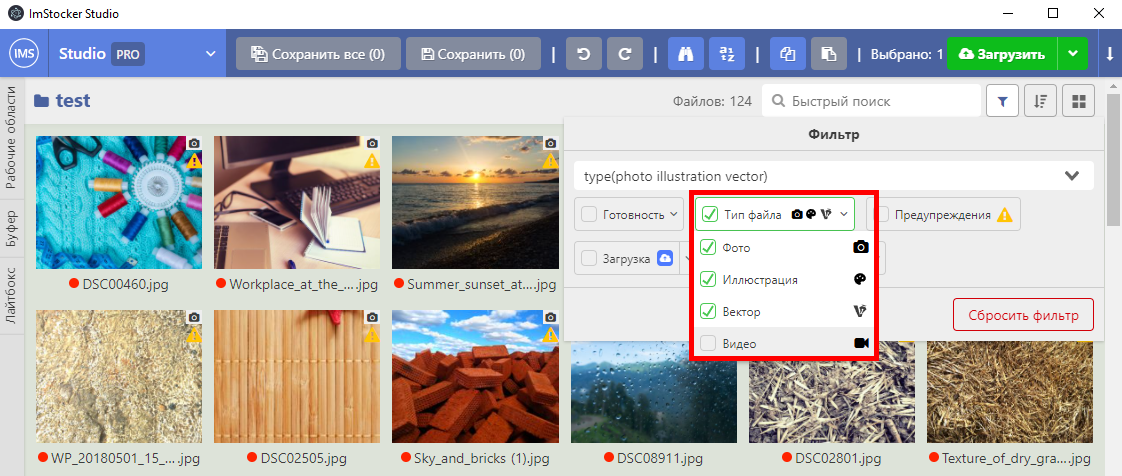
Task: Expand the filter expression chevron
Action: (x=1071, y=176)
